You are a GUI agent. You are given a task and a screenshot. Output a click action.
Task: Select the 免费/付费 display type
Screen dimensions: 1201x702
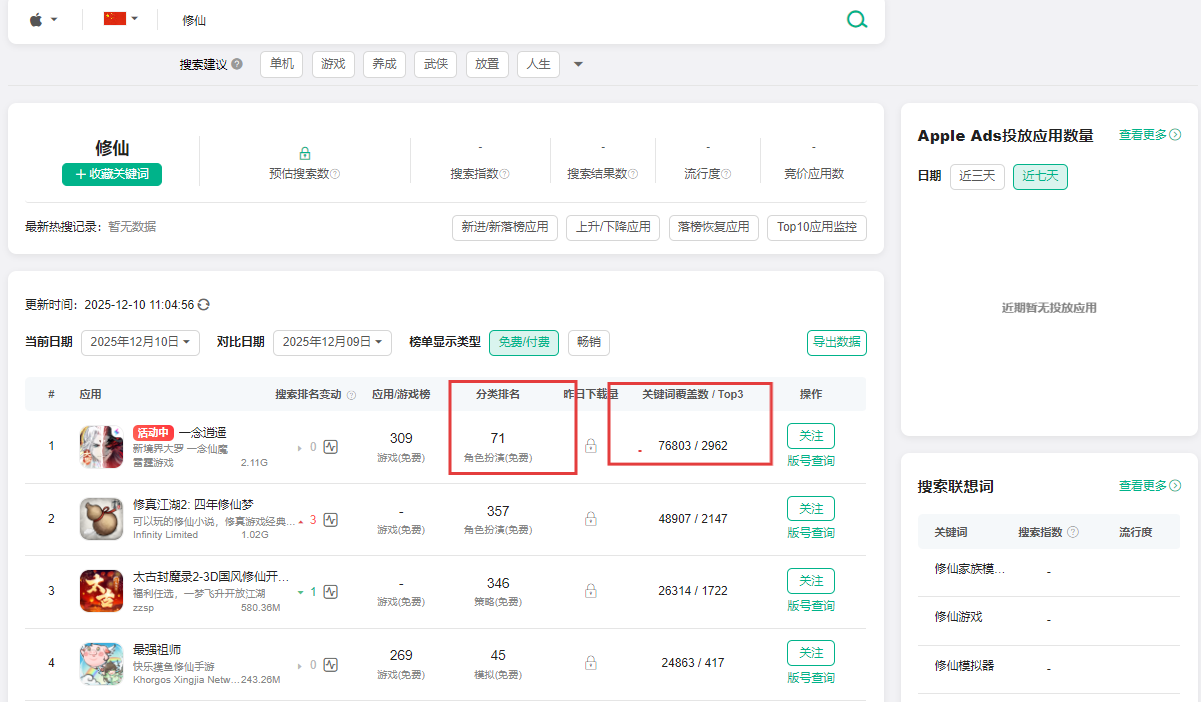(522, 342)
